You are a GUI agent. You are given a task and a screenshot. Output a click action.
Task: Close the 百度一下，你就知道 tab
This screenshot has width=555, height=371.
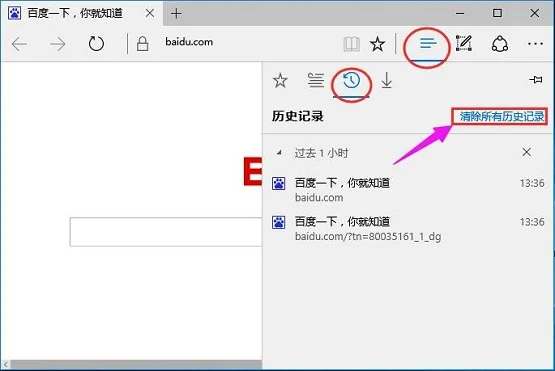(x=150, y=13)
